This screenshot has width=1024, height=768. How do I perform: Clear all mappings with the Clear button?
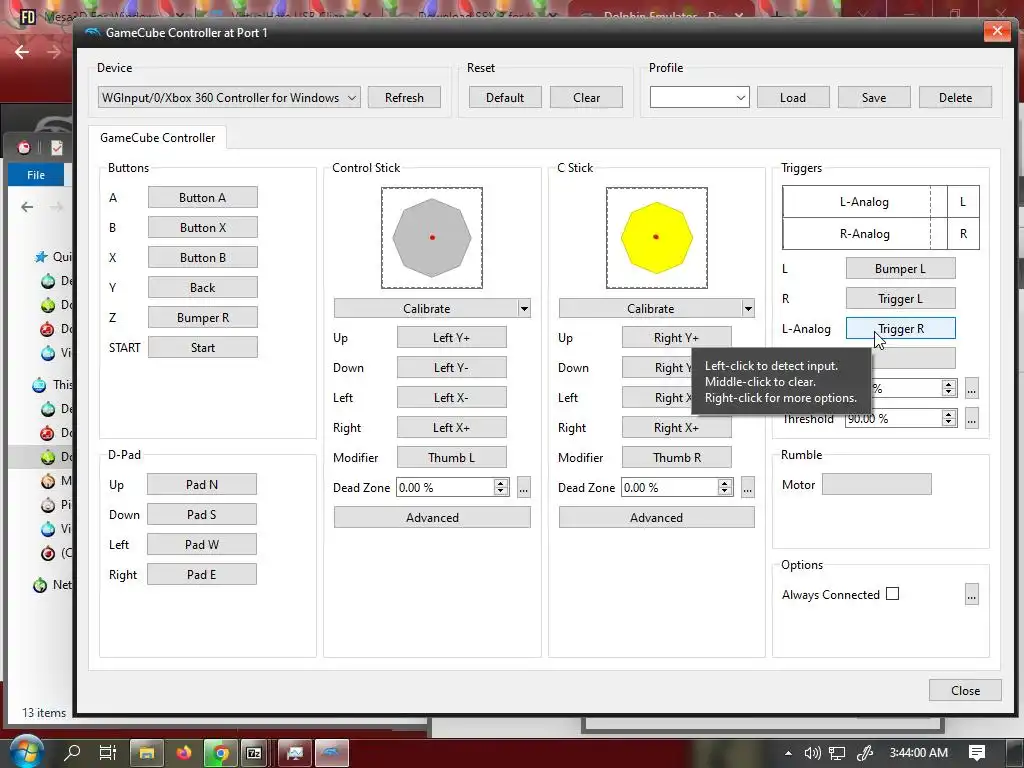click(586, 97)
